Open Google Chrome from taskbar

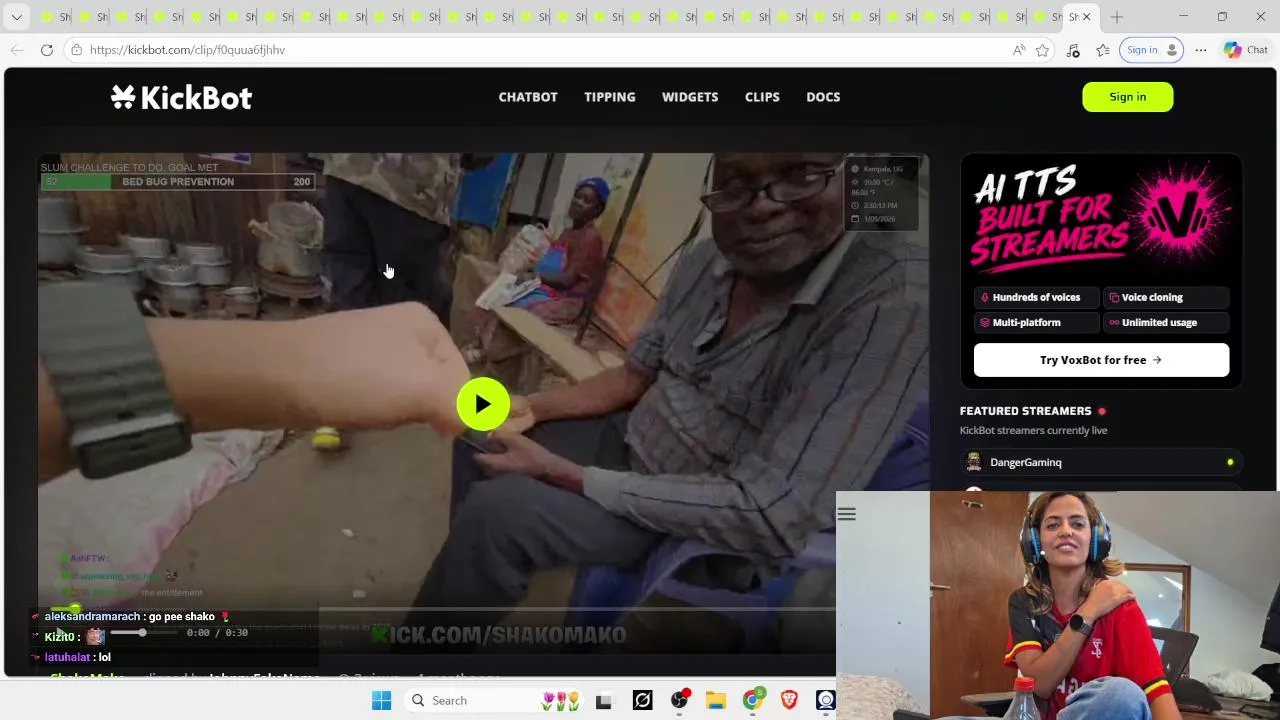(x=752, y=700)
